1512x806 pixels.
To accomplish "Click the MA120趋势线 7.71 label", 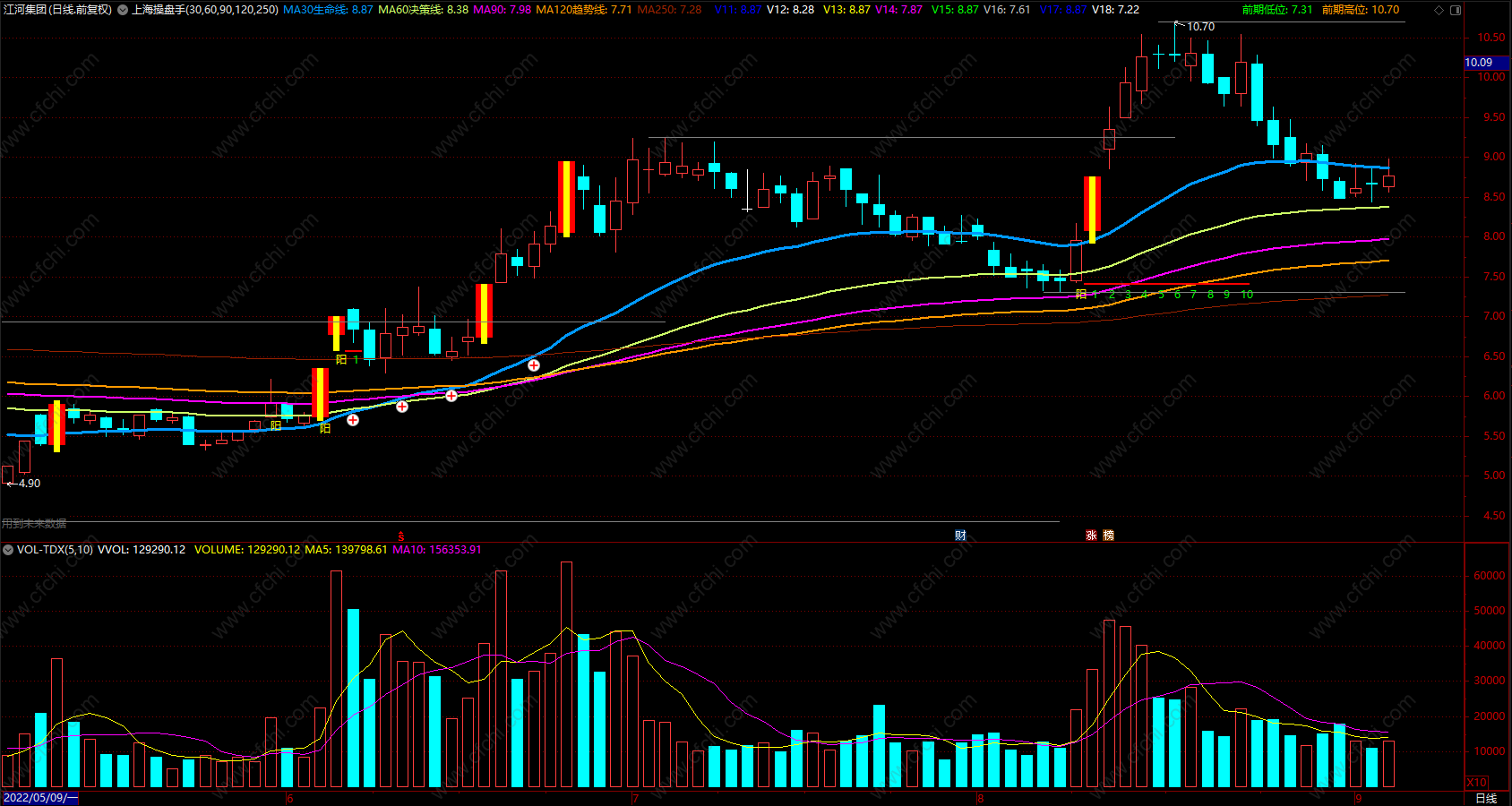I will (x=584, y=10).
